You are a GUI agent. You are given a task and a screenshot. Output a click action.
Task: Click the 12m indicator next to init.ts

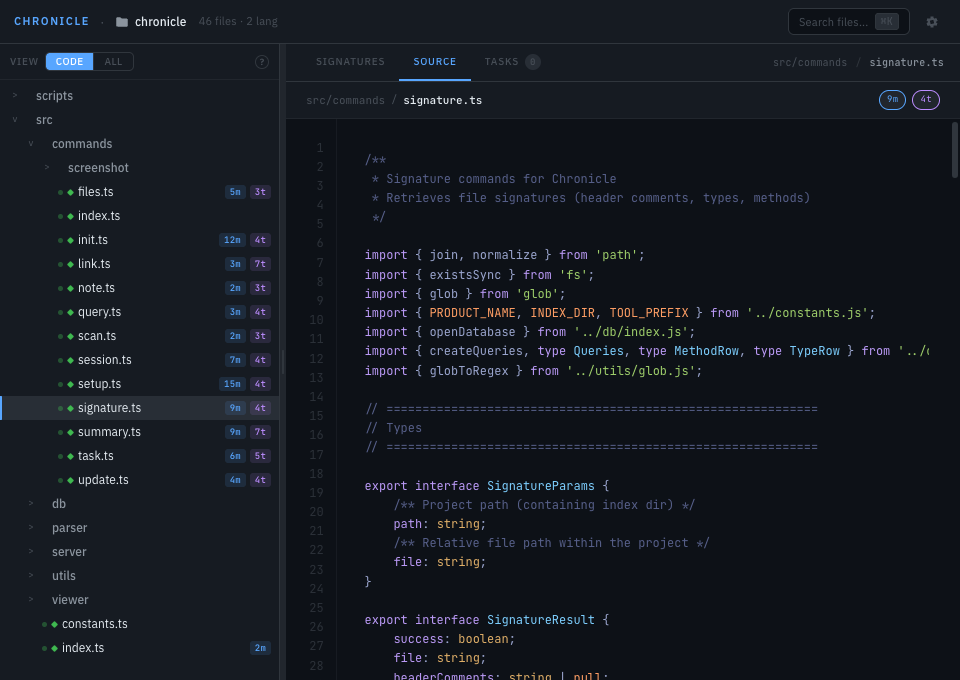click(231, 239)
